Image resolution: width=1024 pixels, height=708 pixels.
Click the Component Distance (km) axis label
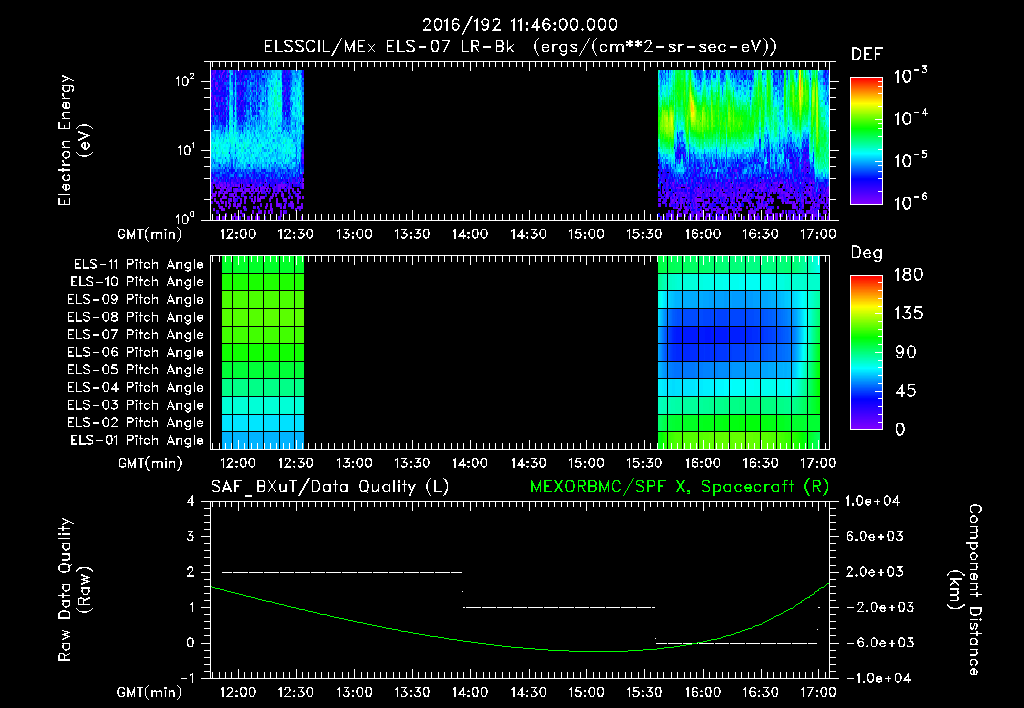[965, 590]
